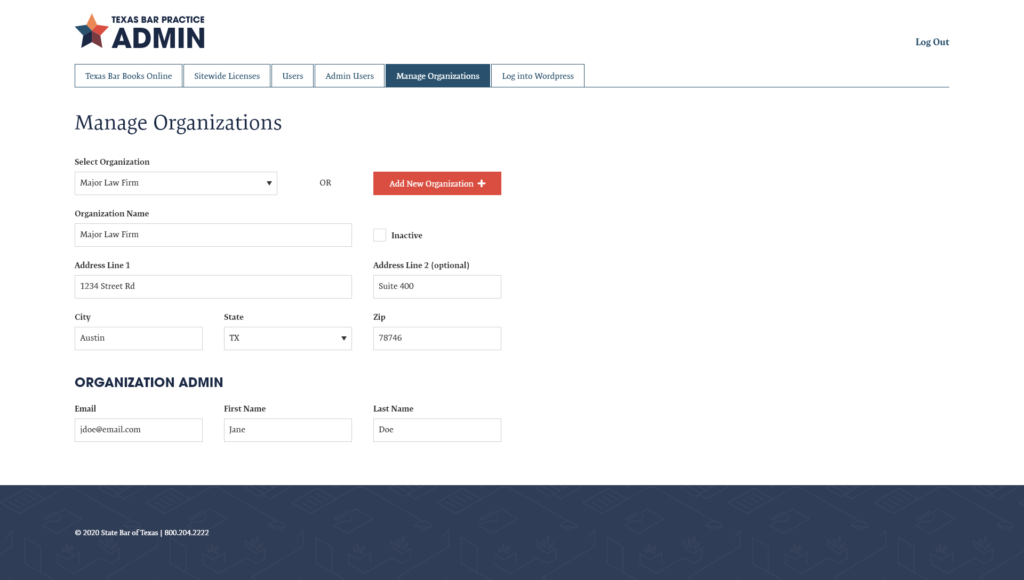Open the Texas Bar Books Online tab
The image size is (1024, 580).
point(128,76)
